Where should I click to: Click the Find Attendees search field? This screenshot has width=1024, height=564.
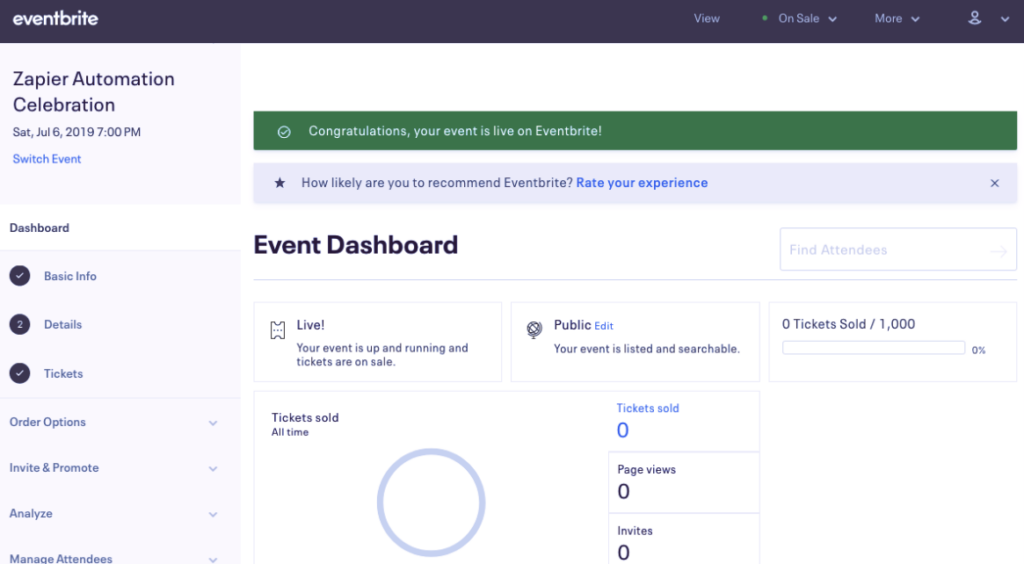tap(898, 249)
